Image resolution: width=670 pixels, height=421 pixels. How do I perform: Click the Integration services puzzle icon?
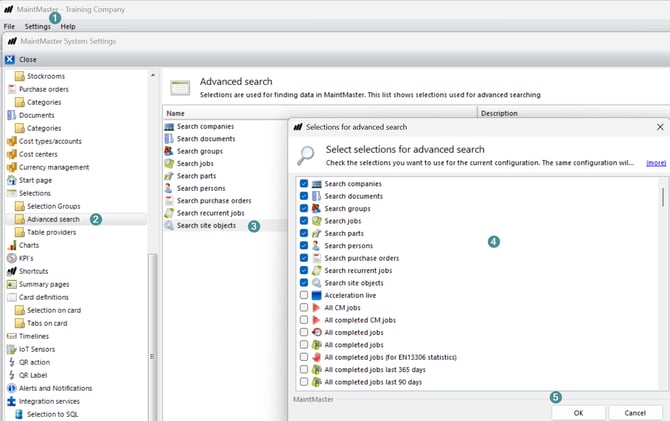(12, 401)
